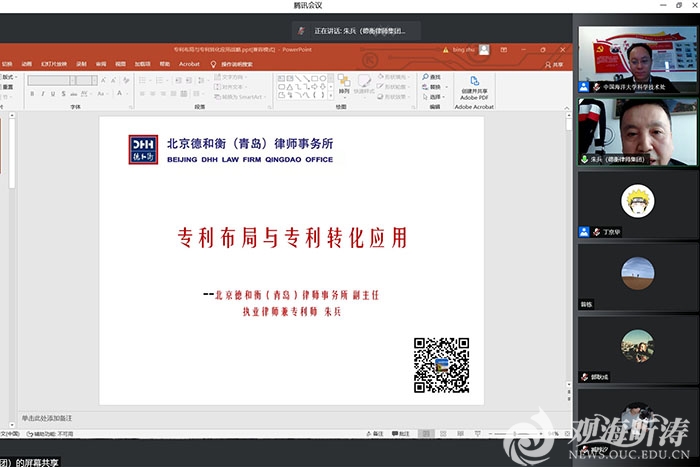The width and height of the screenshot is (700, 467).
Task: Open the Acrobat ribbon tab
Action: pos(189,63)
